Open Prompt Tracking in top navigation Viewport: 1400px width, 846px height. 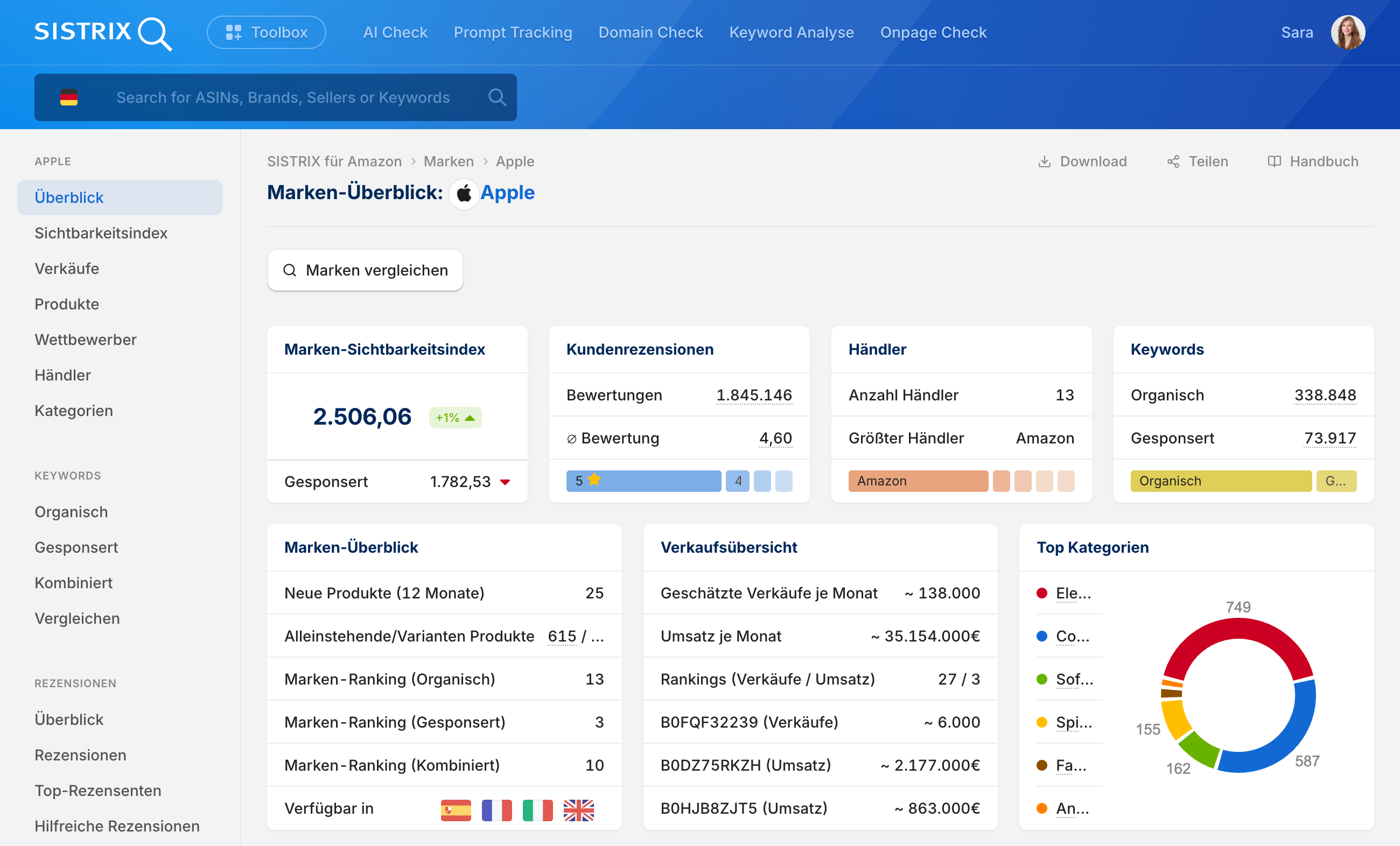click(513, 32)
